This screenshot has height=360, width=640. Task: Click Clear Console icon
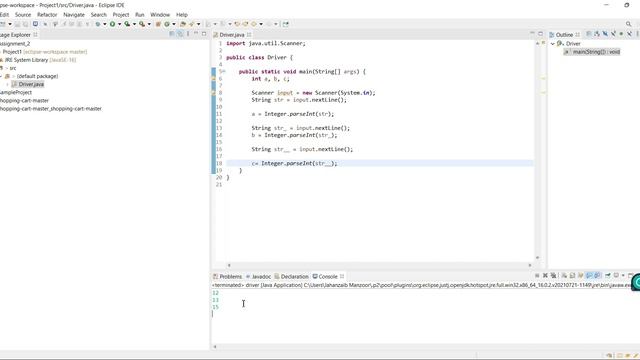pos(564,276)
